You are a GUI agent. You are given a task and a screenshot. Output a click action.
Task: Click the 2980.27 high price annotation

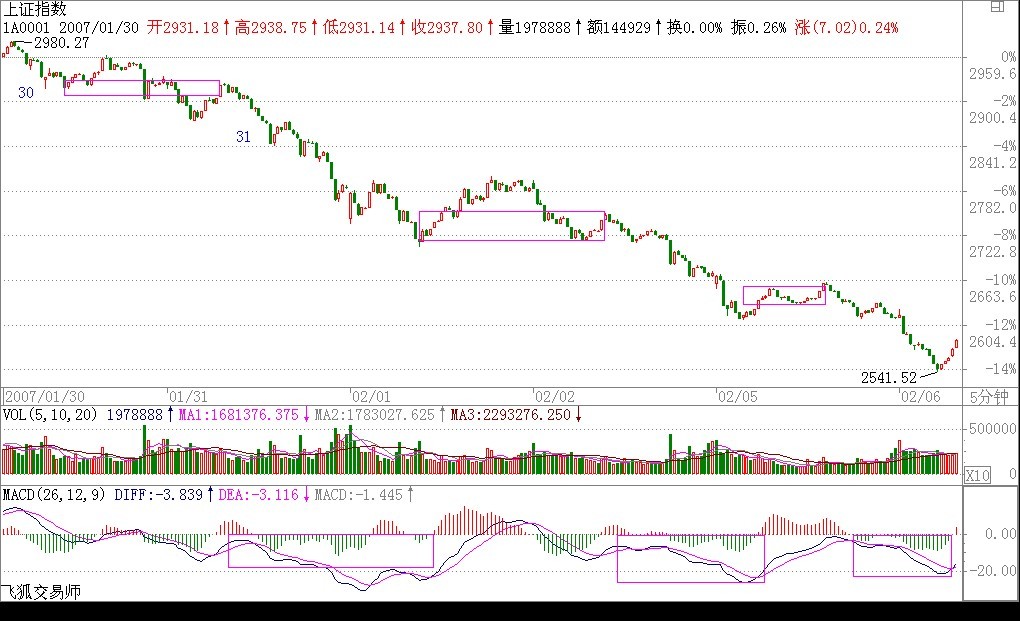tap(59, 43)
